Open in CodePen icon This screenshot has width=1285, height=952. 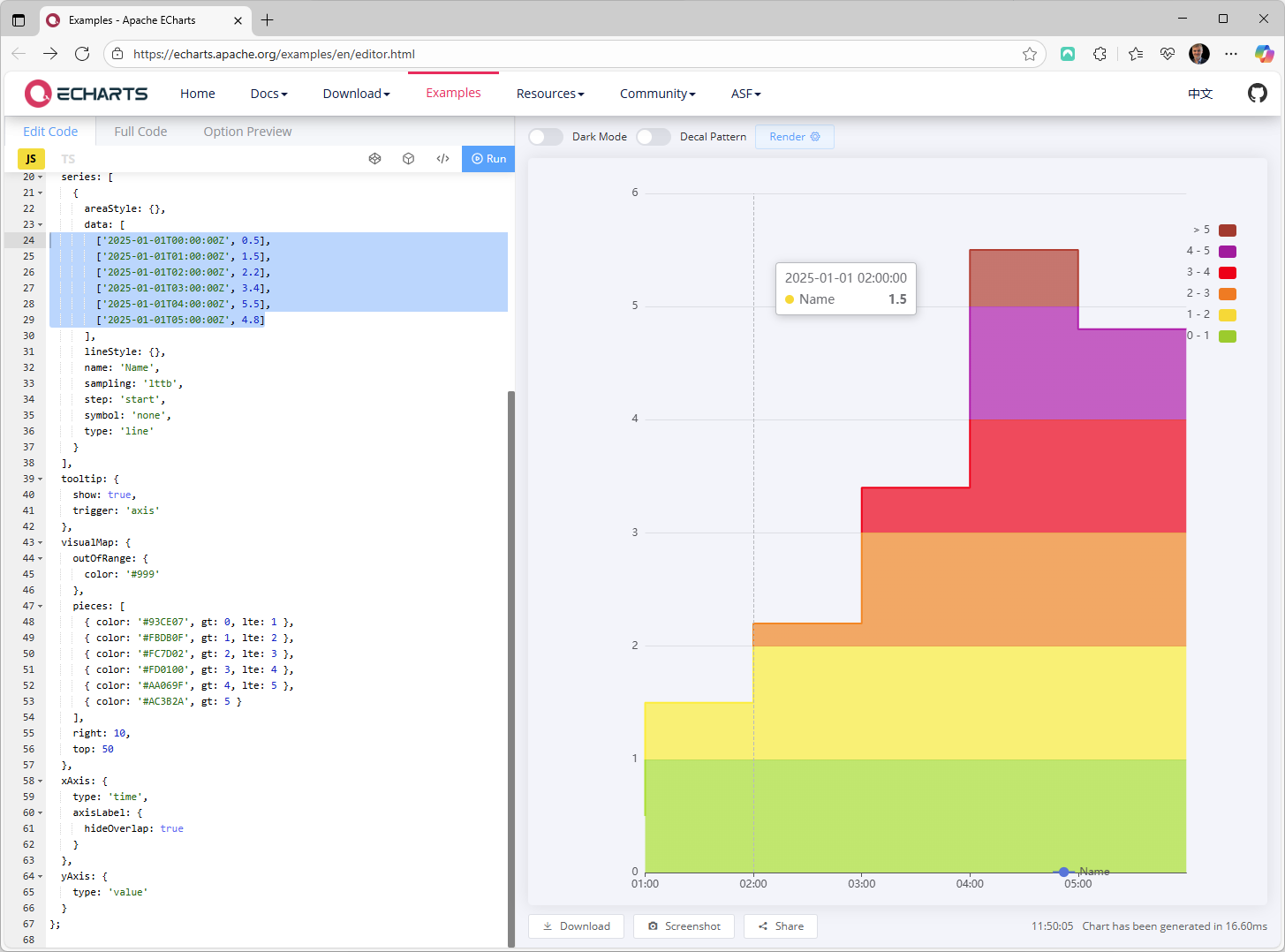click(374, 159)
